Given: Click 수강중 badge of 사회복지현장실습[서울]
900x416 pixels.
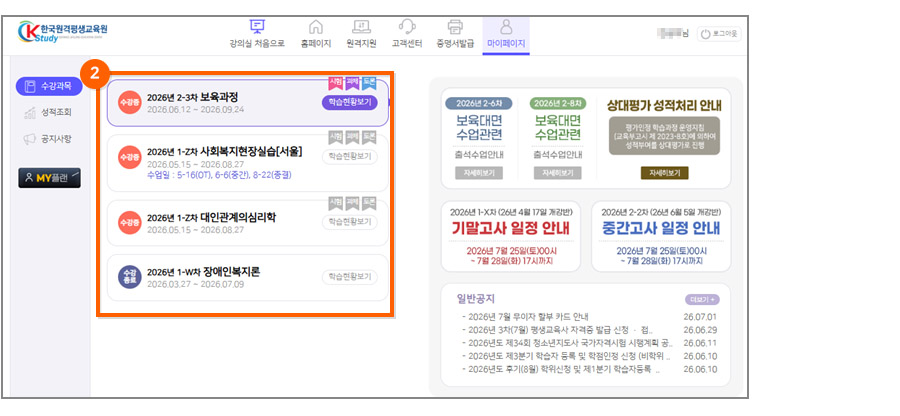Looking at the screenshot, I should pos(129,157).
